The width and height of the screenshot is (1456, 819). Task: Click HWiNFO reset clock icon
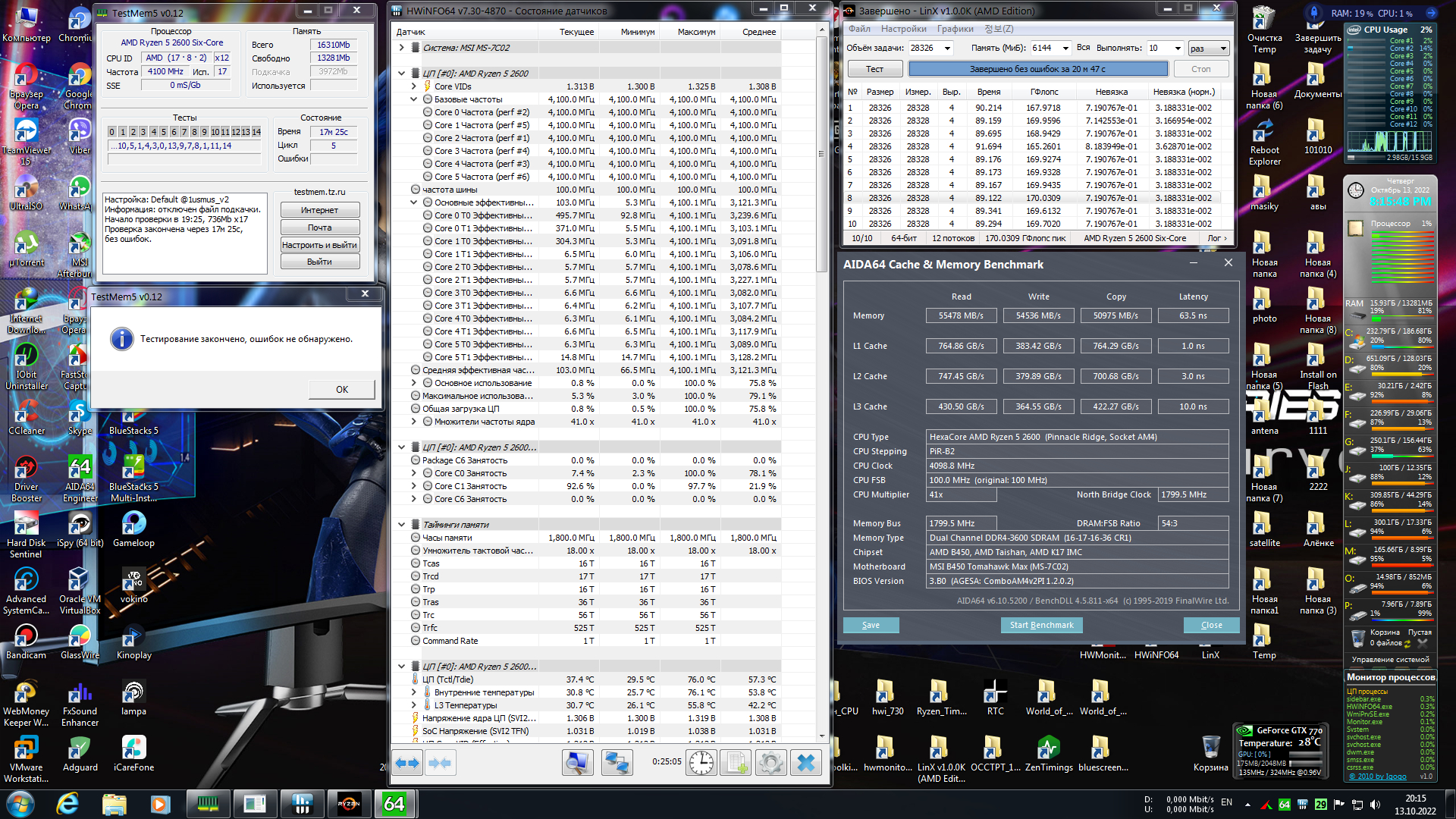click(701, 763)
